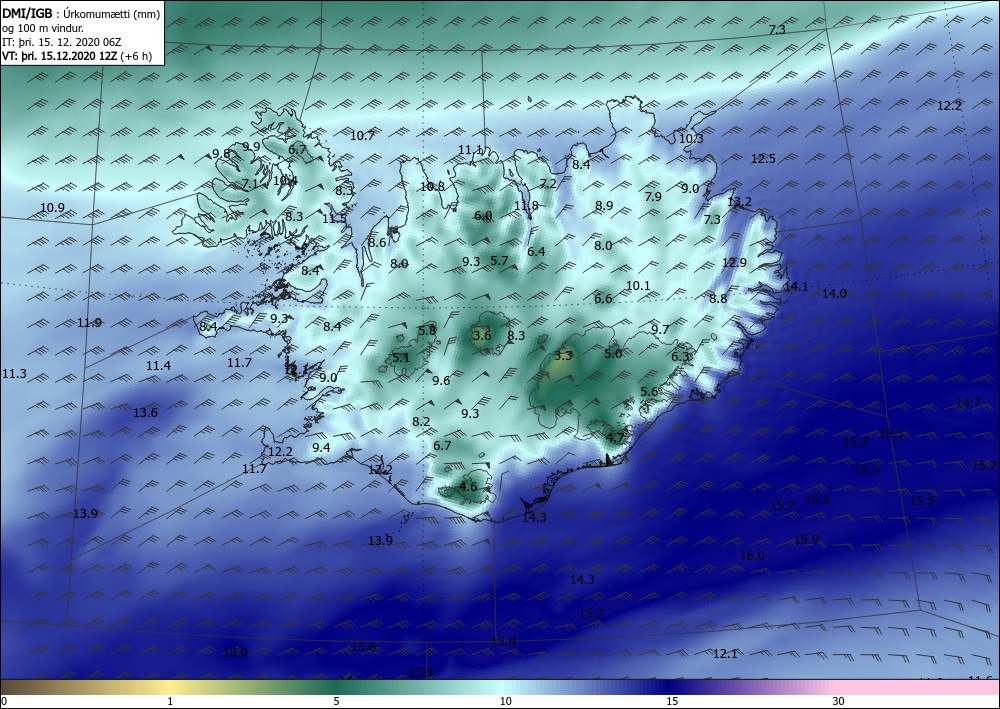Click the map value 5.8
Screen dimensions: 1000x709
(427, 330)
